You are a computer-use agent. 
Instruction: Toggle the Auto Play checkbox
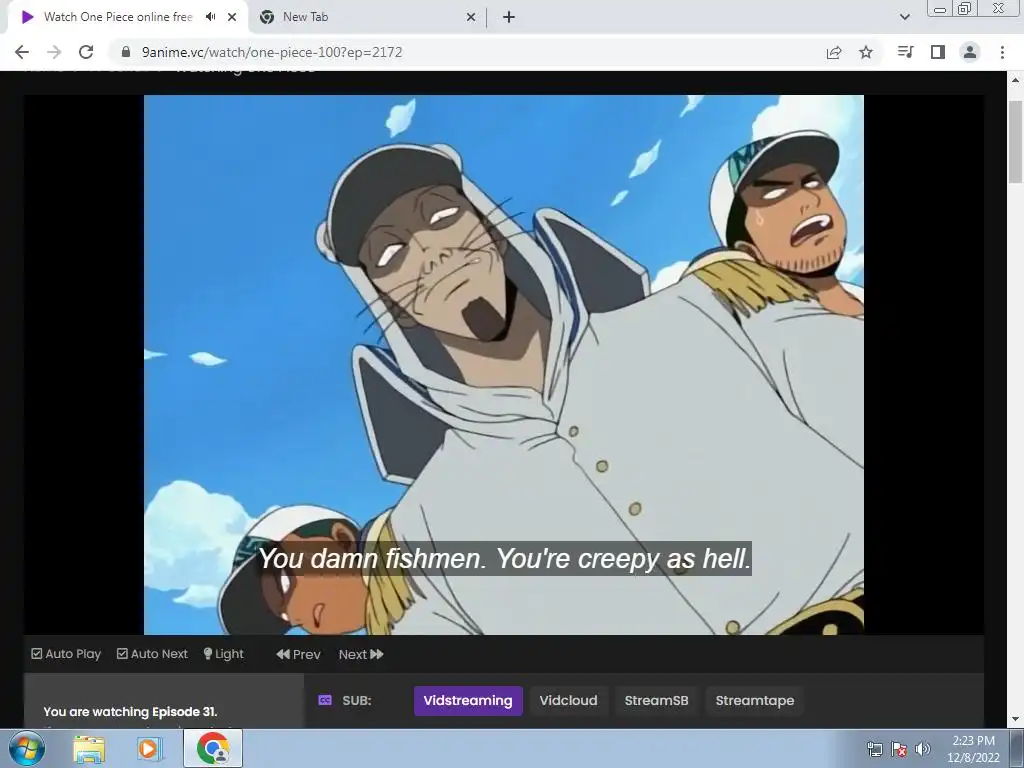(x=66, y=654)
